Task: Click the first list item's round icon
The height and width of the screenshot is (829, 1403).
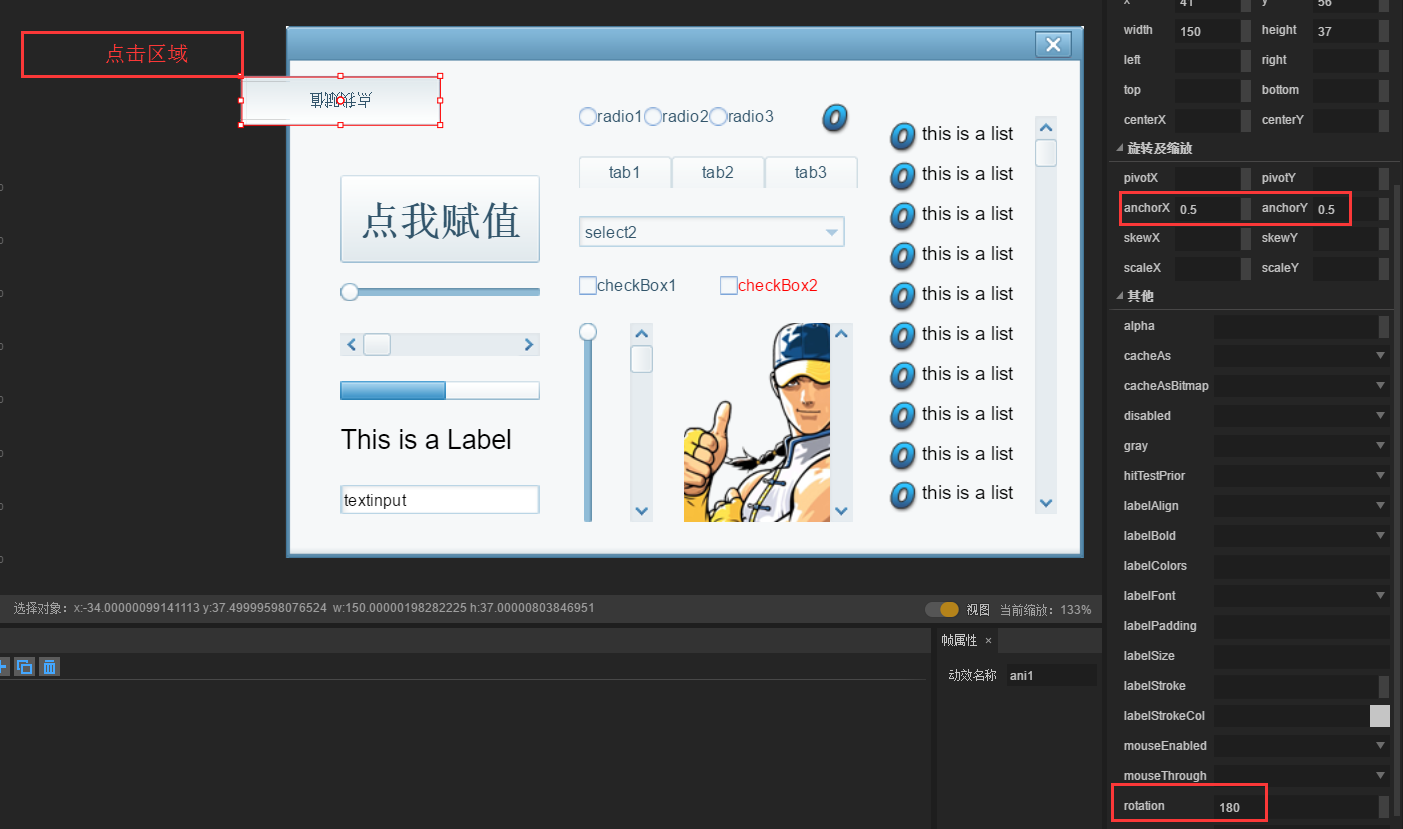Action: 902,135
